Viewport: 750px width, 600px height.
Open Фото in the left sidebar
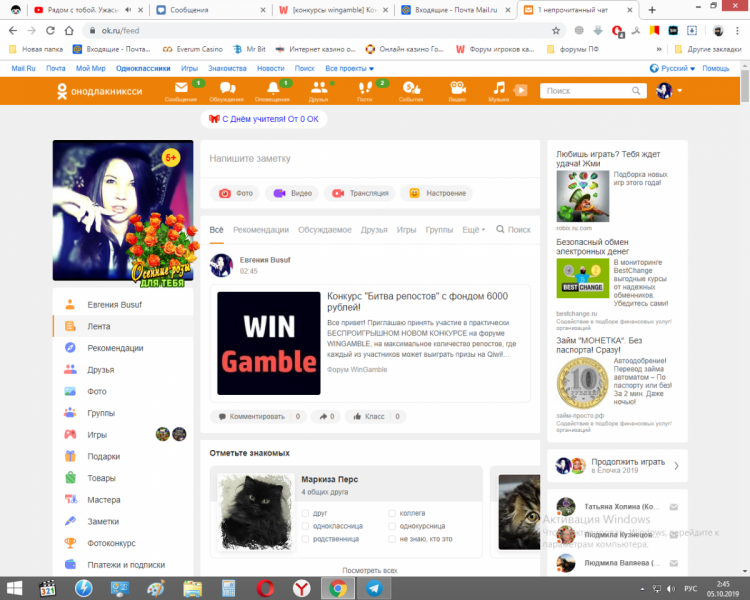point(123,391)
